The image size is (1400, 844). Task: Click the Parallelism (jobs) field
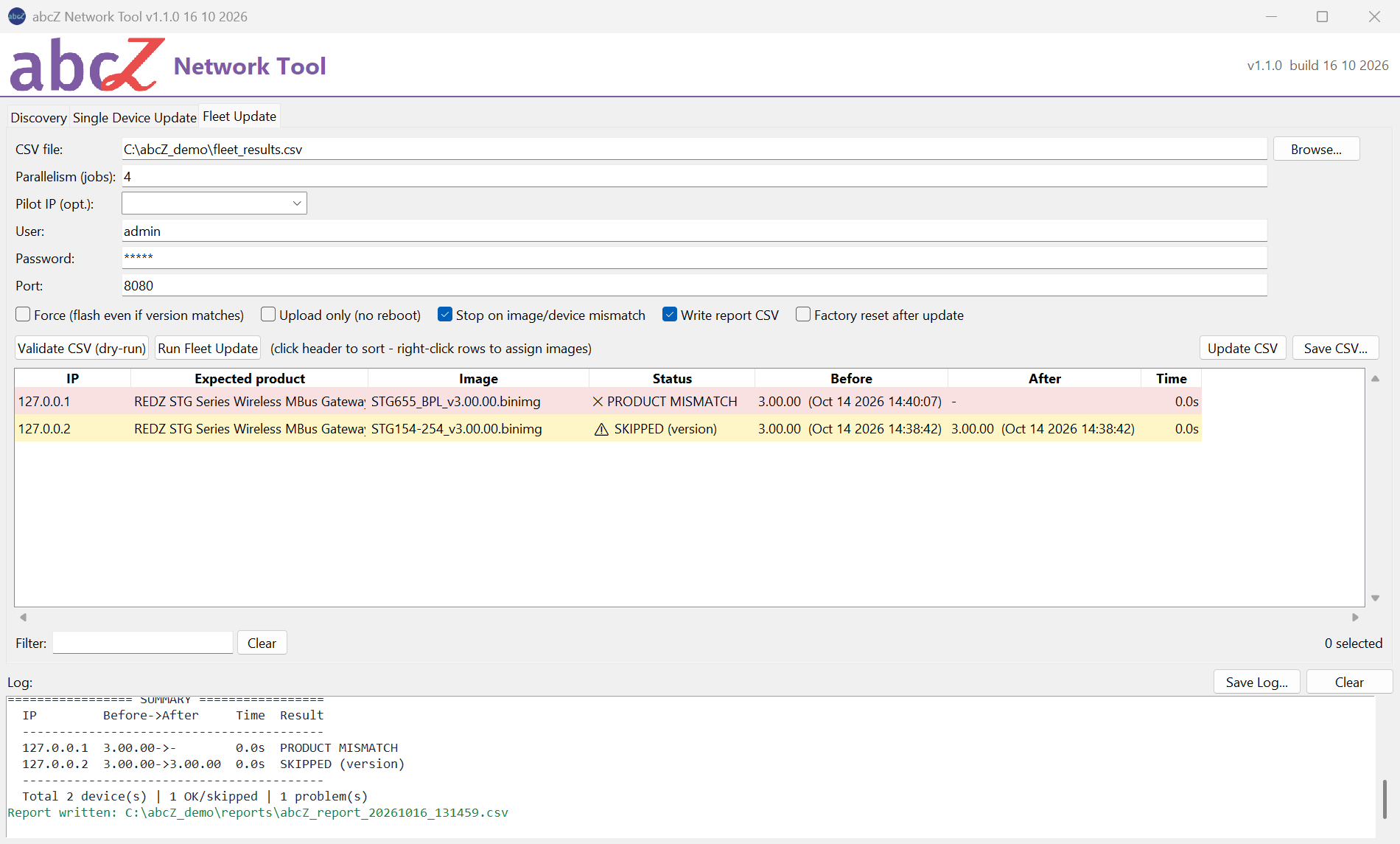click(694, 176)
